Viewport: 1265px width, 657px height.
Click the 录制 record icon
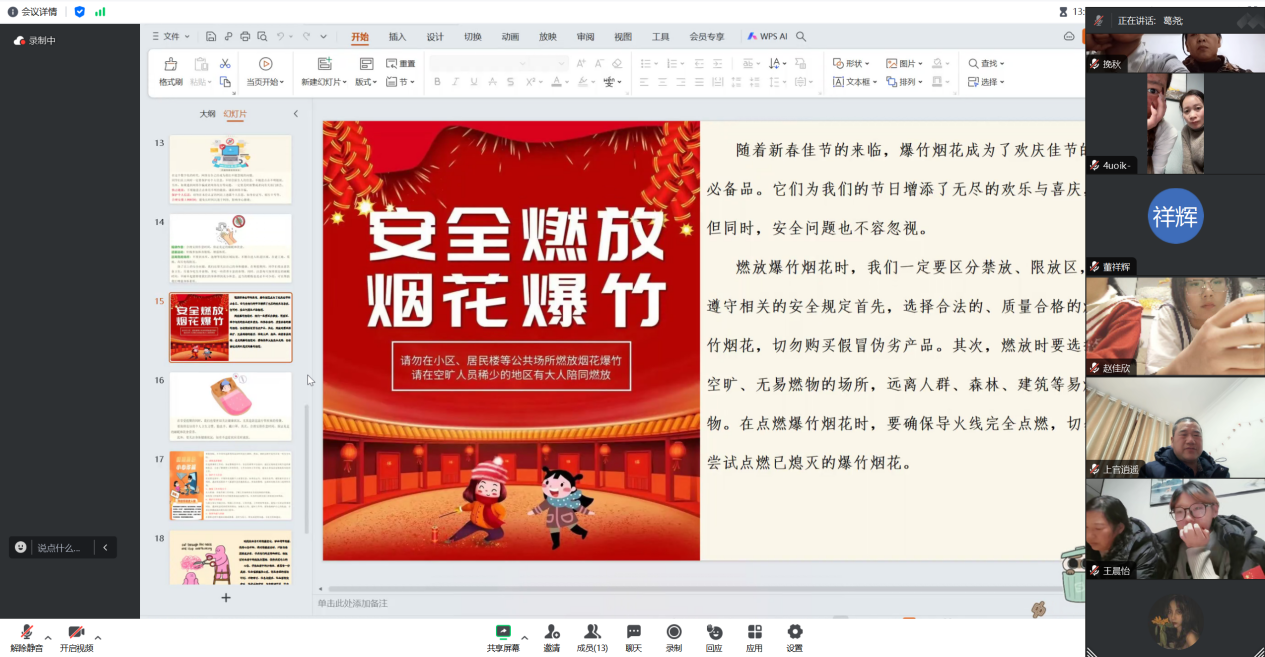pyautogui.click(x=674, y=632)
